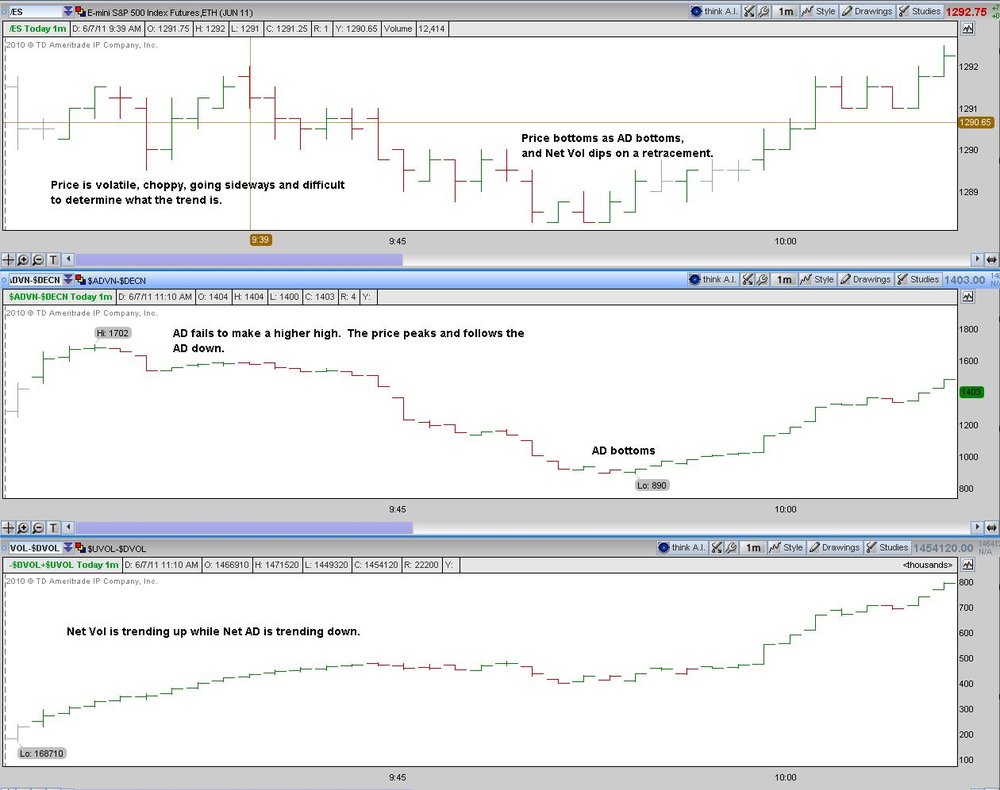Click 'Lo: 168710' bubble on volume chart
This screenshot has height=790, width=1000.
[x=41, y=754]
